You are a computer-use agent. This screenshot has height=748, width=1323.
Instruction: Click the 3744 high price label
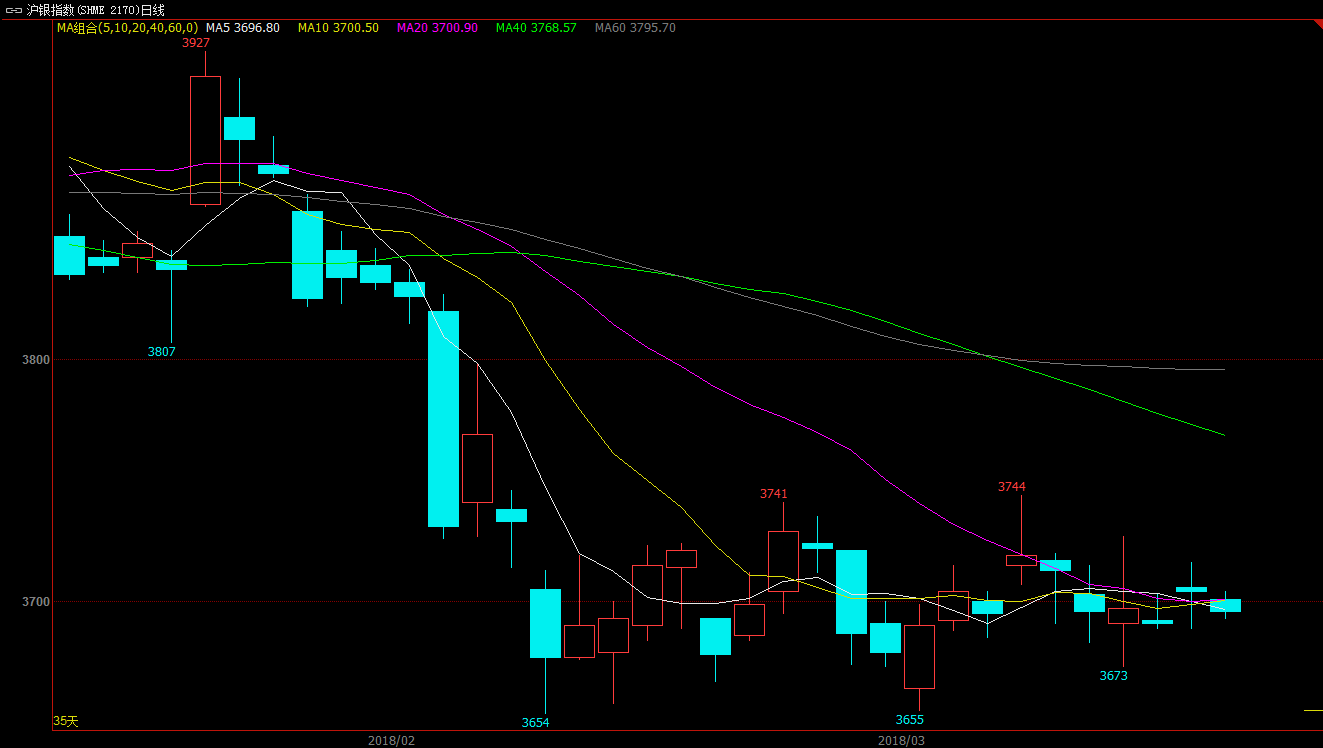[1012, 487]
